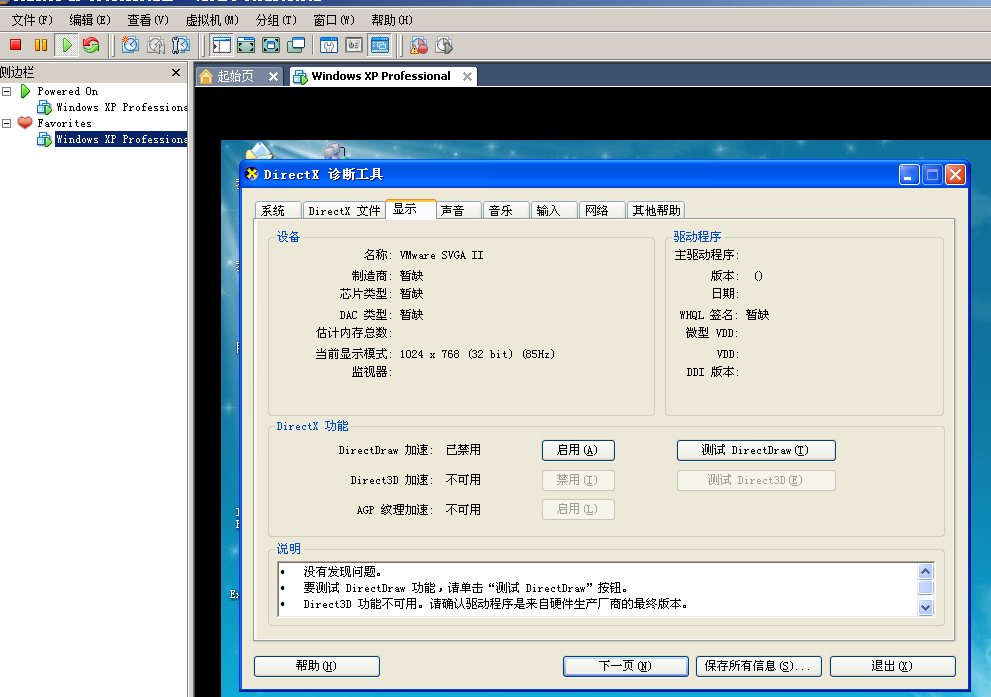Viewport: 991px width, 697px height.
Task: Click the 退出(X) button
Action: point(892,666)
